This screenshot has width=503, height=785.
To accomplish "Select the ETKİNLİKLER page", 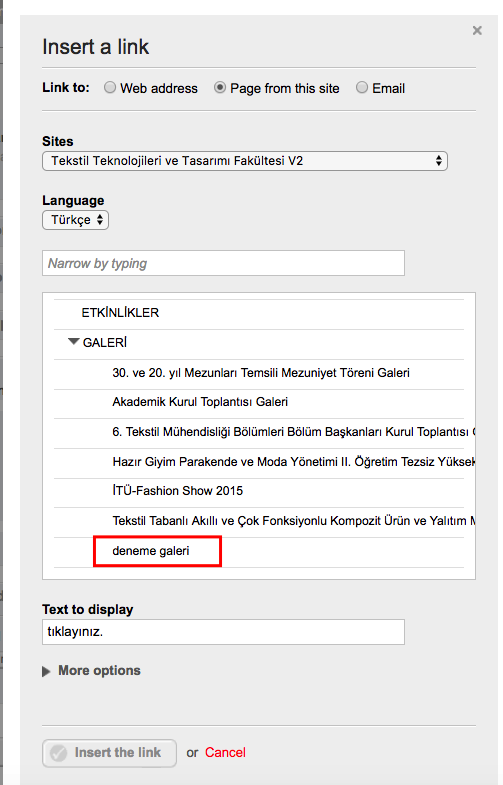I will pos(120,313).
